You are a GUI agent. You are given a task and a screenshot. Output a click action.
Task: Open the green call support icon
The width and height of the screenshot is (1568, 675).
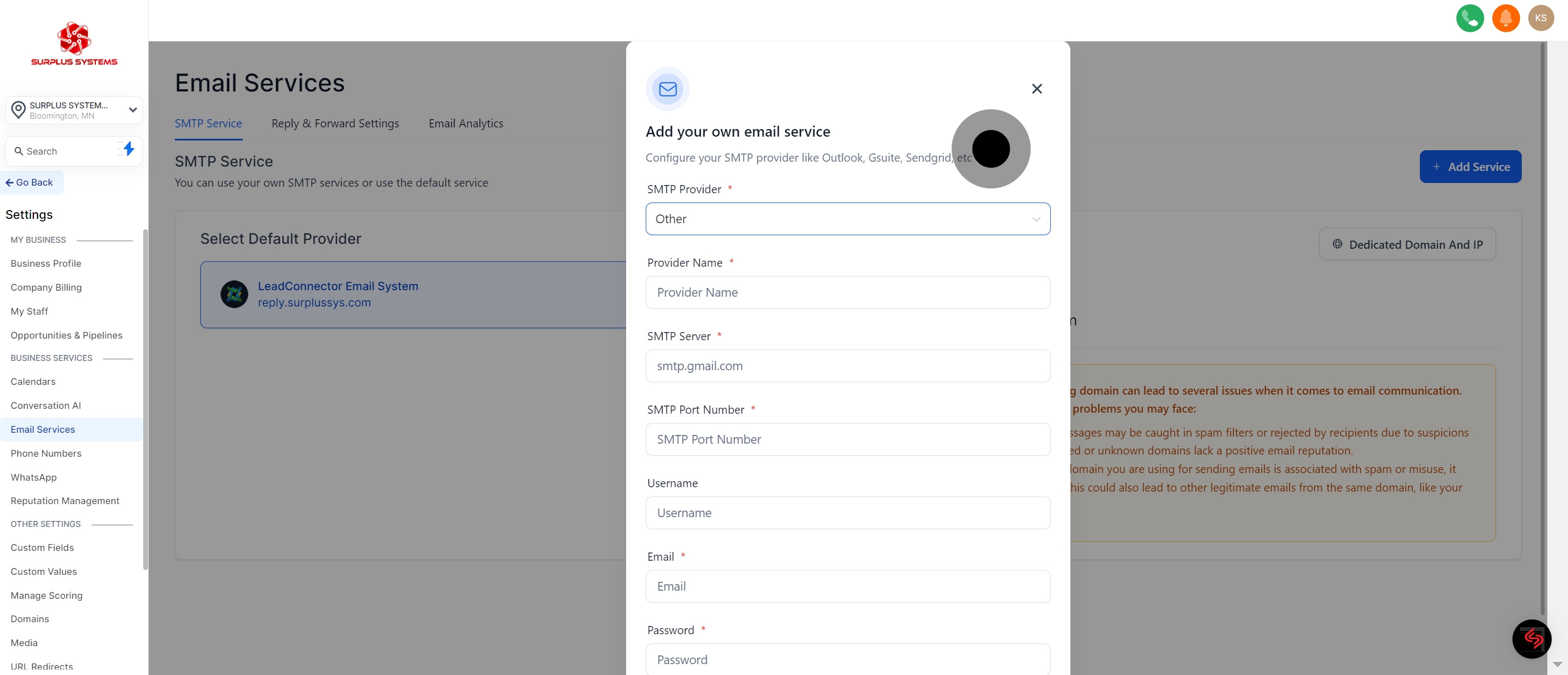click(x=1470, y=19)
